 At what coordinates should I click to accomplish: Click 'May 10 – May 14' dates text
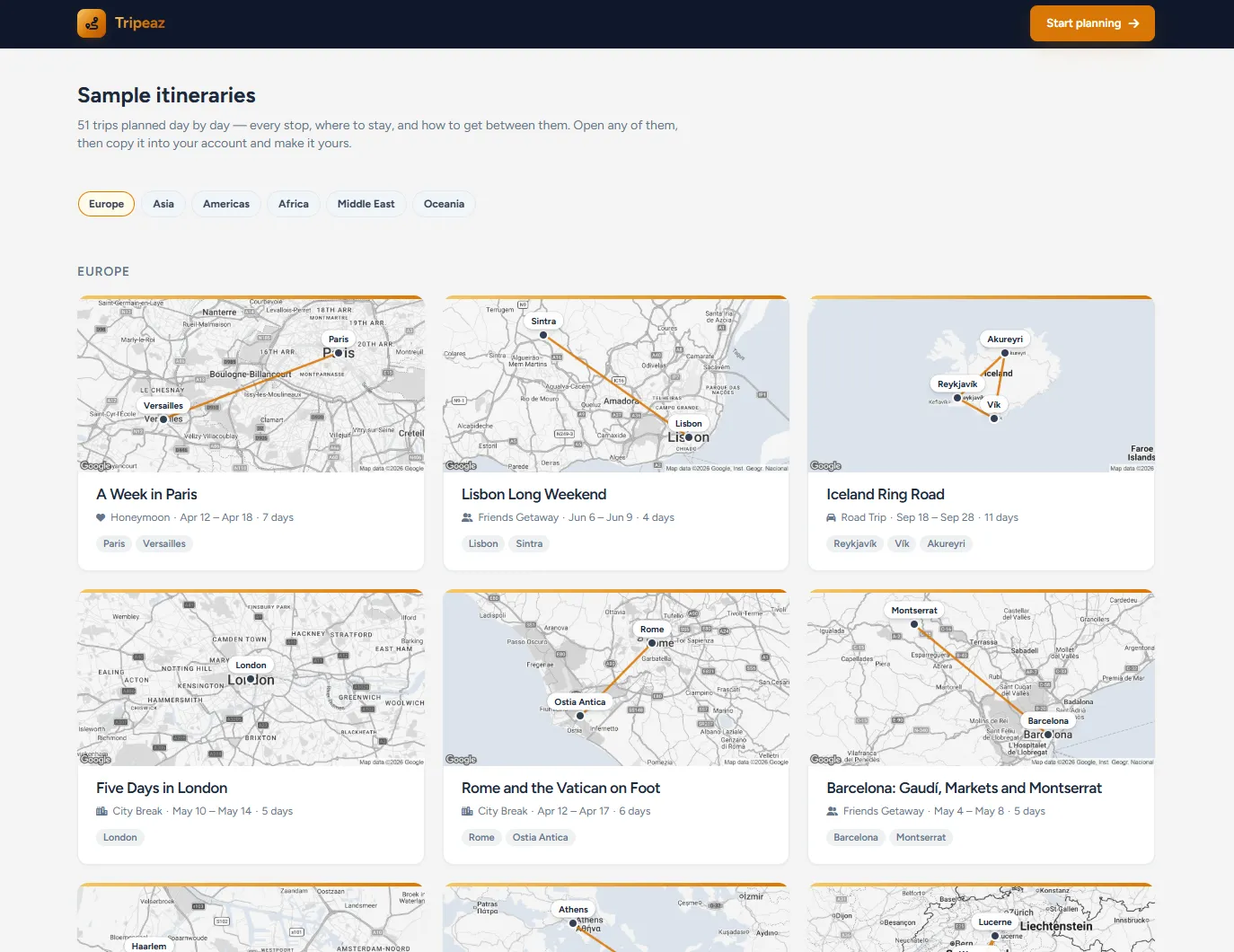(x=212, y=811)
